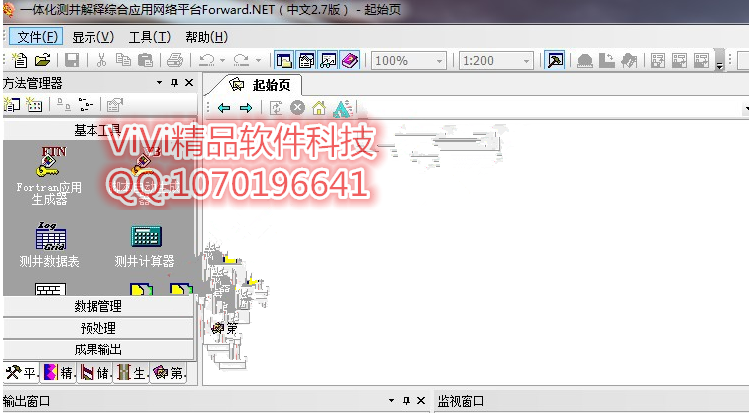Image resolution: width=750 pixels, height=413 pixels.
Task: Open a file with the folder icon
Action: click(x=43, y=60)
